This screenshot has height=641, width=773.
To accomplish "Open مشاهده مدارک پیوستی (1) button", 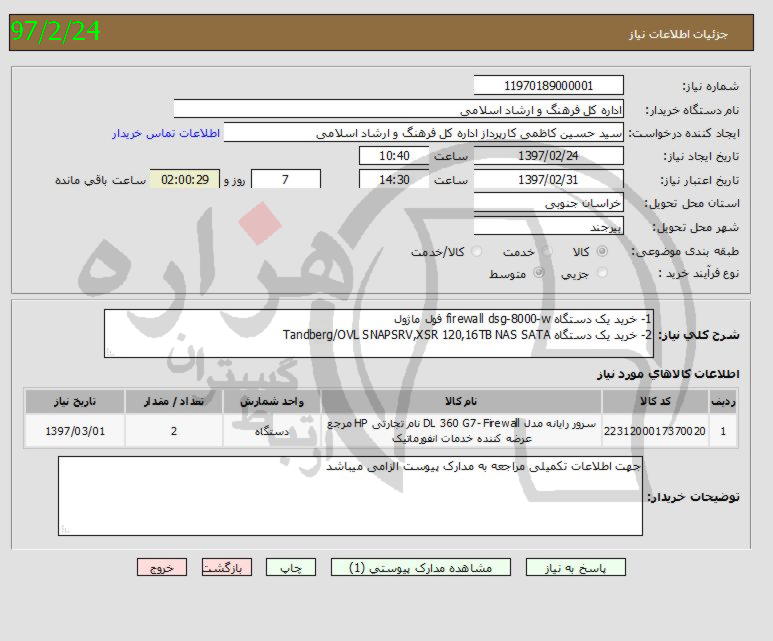I will pyautogui.click(x=421, y=568).
